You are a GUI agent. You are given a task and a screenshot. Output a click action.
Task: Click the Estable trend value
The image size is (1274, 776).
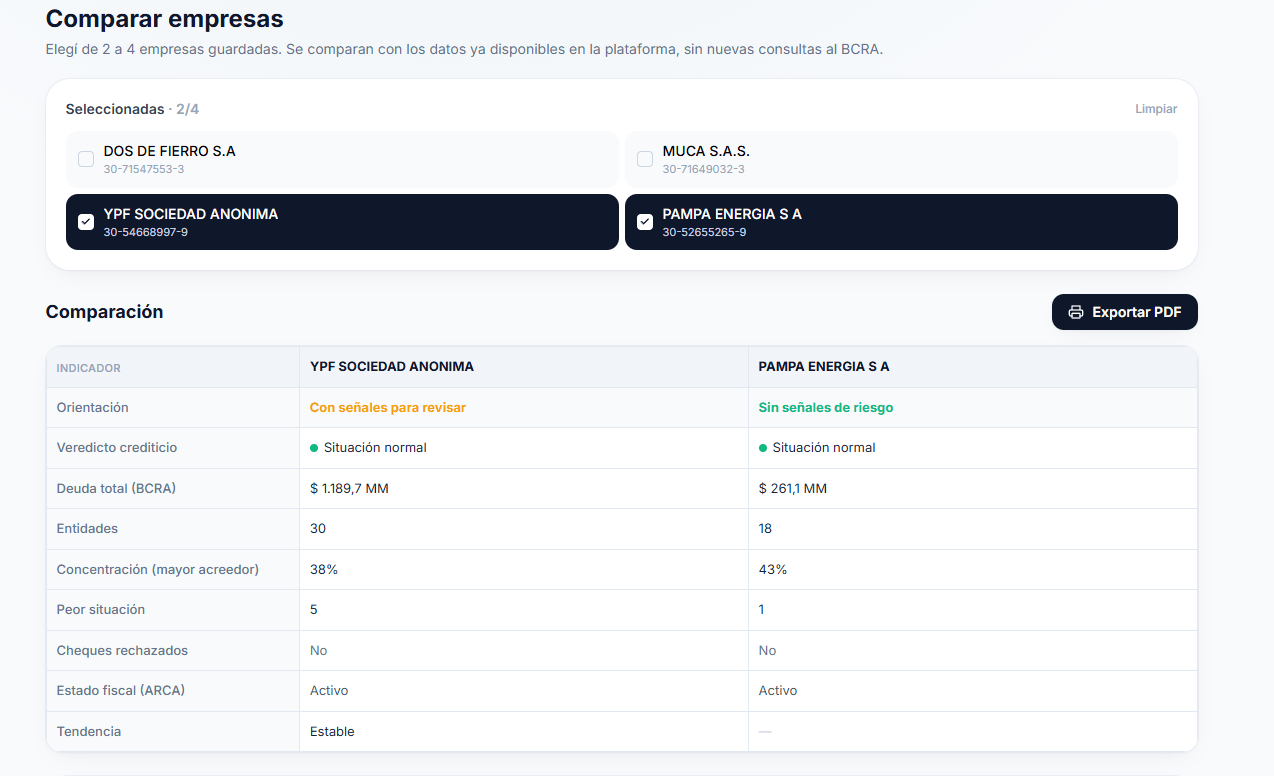click(332, 731)
